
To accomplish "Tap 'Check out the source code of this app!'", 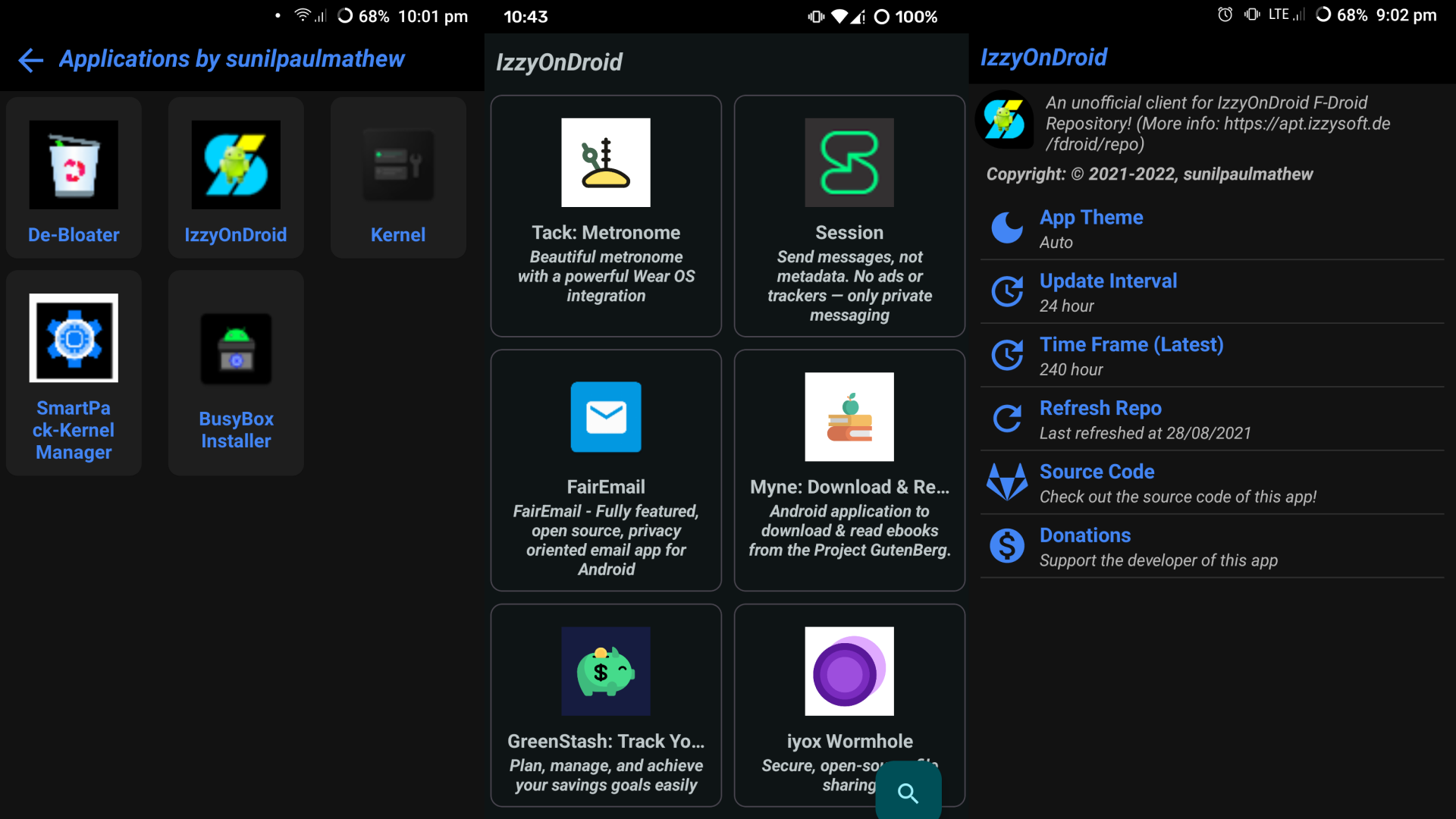I will click(x=1178, y=497).
